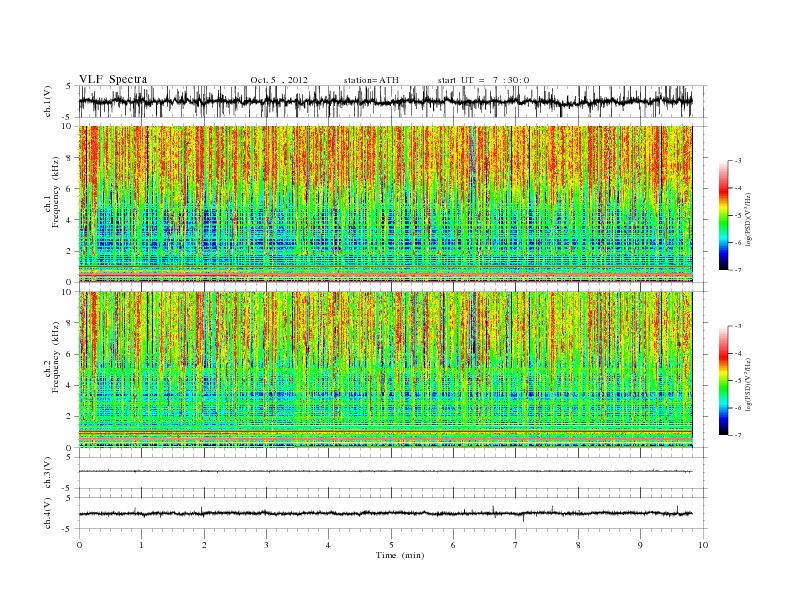792x612 pixels.
Task: Click time-axis tick label "6" minutes
Action: pyautogui.click(x=453, y=545)
